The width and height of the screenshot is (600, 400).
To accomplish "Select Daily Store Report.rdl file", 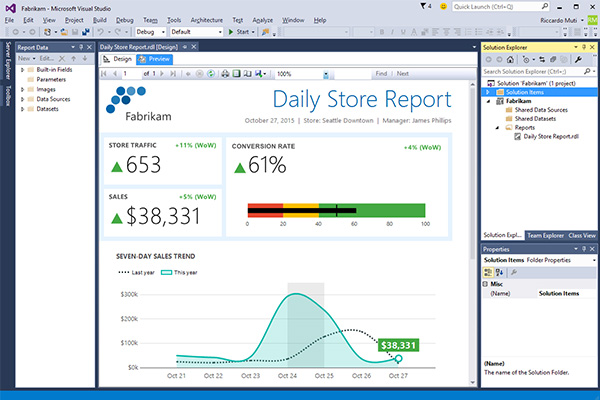I will click(x=551, y=136).
